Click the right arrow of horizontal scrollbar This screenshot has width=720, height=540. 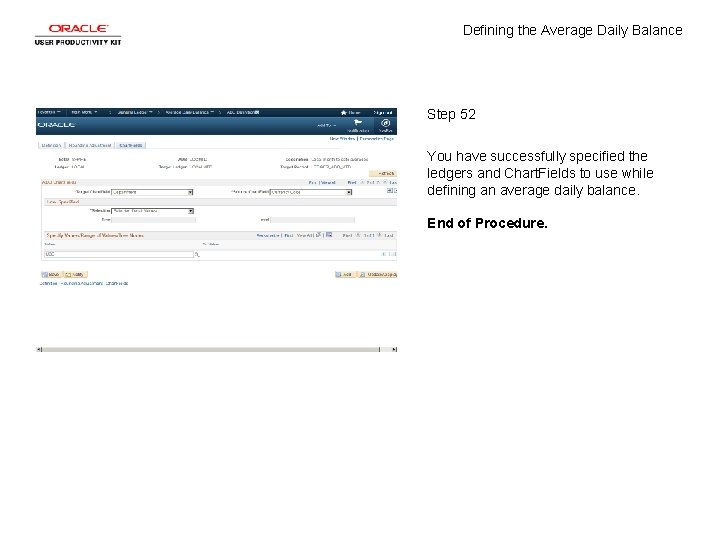coord(394,349)
